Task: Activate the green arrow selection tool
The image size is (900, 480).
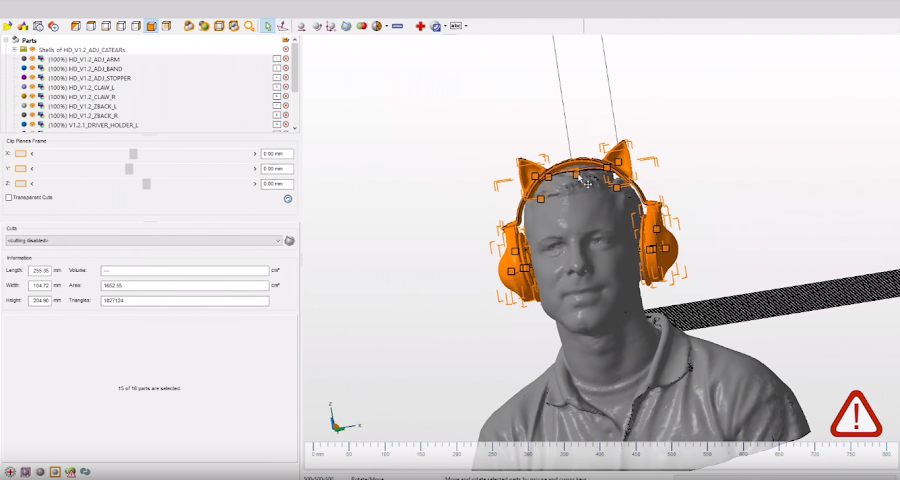Action: (x=267, y=26)
